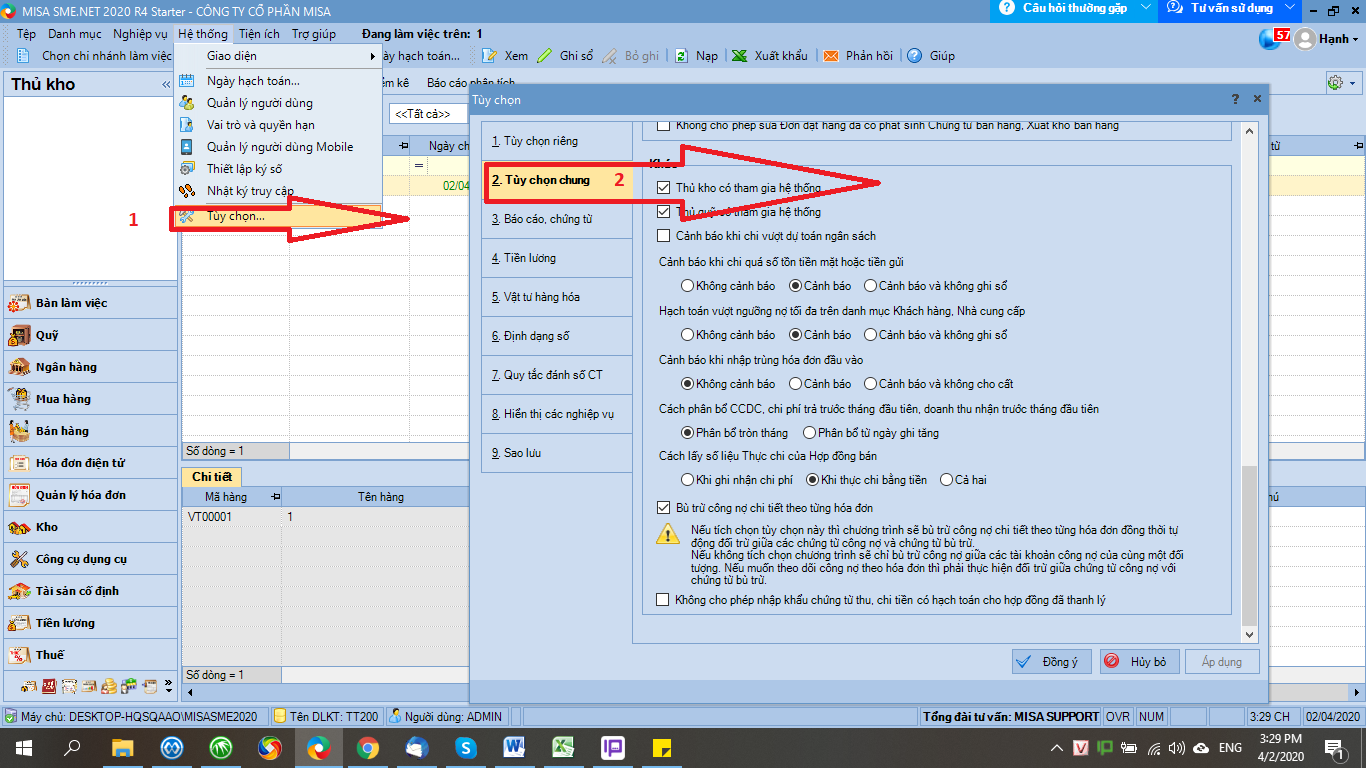The width and height of the screenshot is (1366, 768).
Task: Expand Câu hỏi thường gặp dropdown arrow
Action: tap(1146, 8)
